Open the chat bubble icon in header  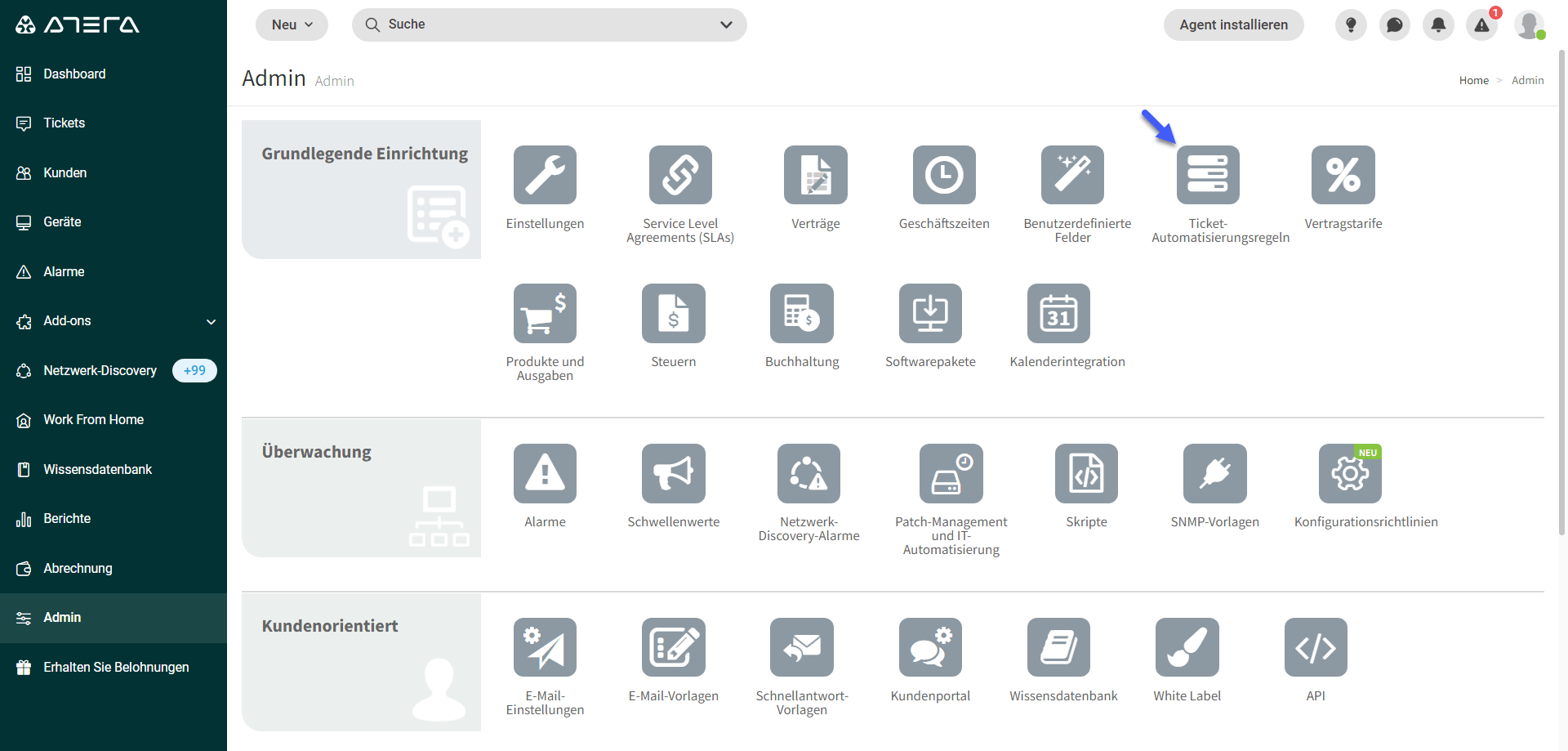[1395, 25]
